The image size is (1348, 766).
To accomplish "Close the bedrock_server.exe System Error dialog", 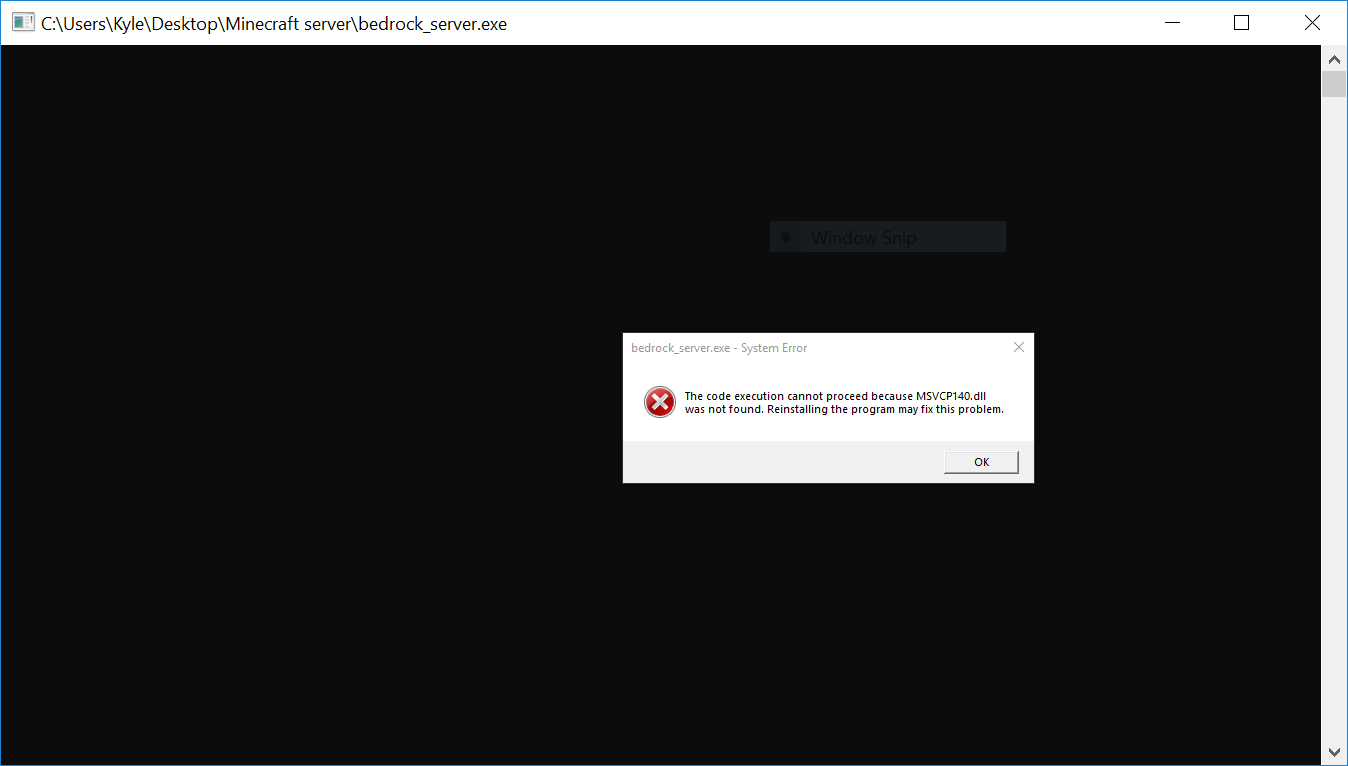I will [x=1018, y=348].
